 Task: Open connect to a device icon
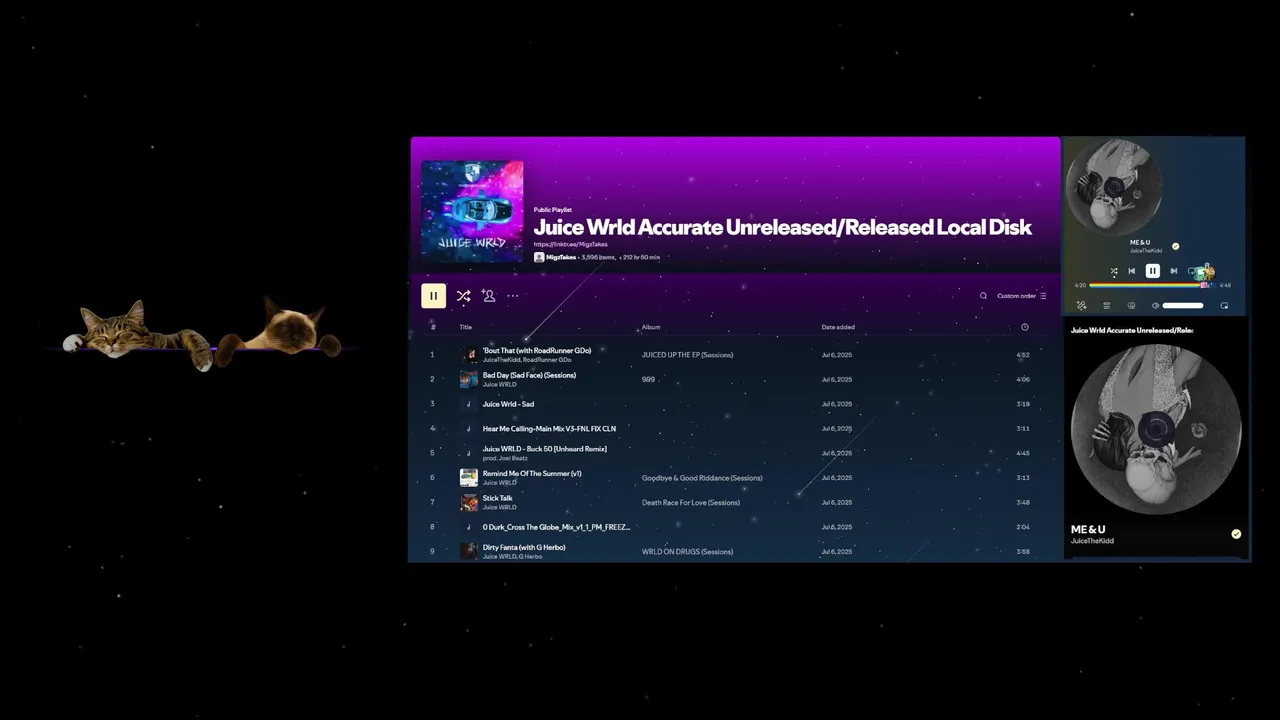click(1131, 305)
